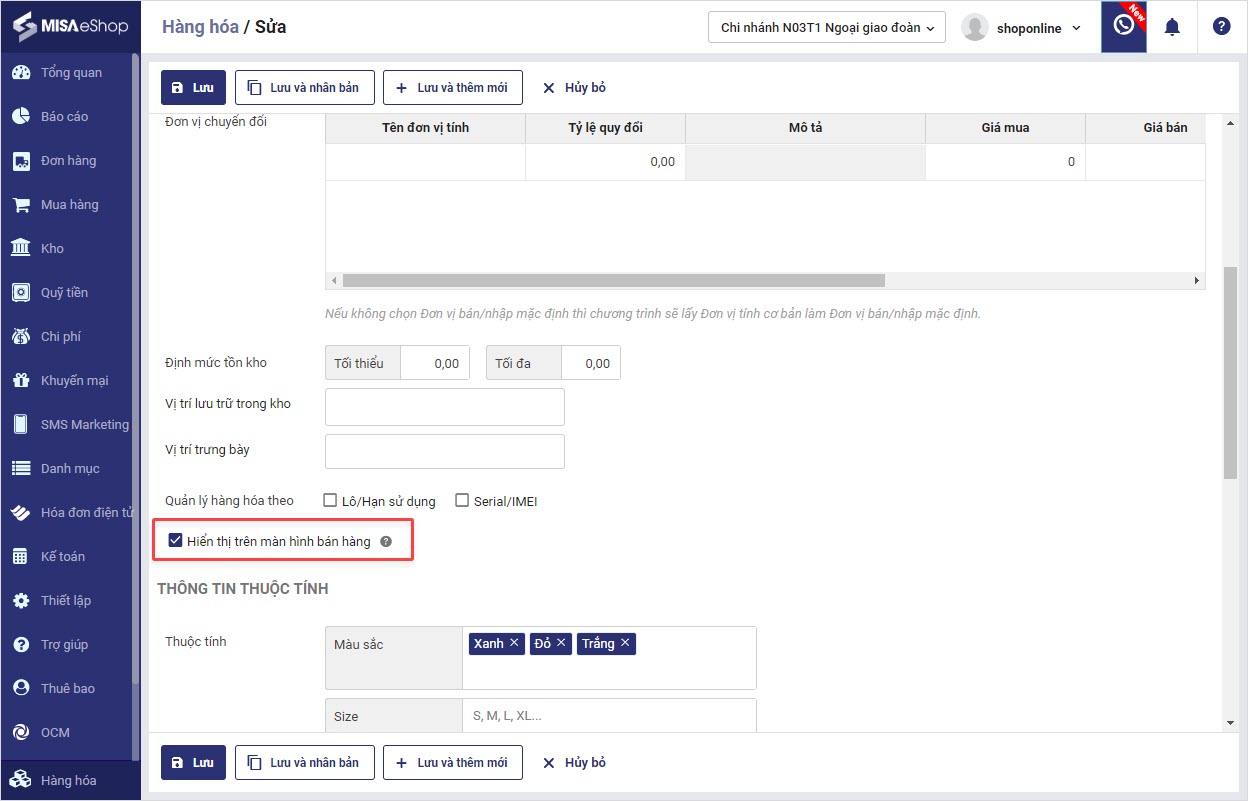
Task: Uncheck Hiển thị trên màn hình bán hàng
Action: click(x=176, y=541)
